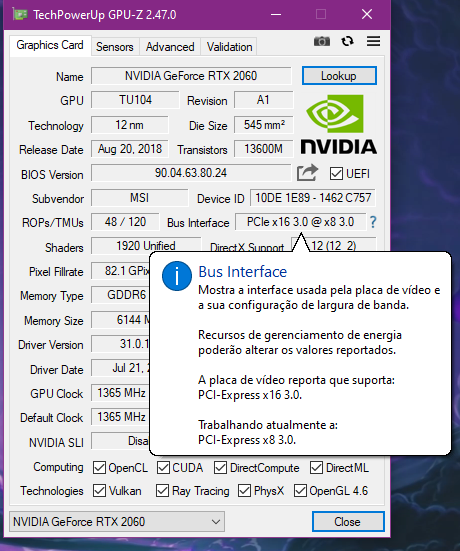Click the Revision field A1

(x=263, y=100)
